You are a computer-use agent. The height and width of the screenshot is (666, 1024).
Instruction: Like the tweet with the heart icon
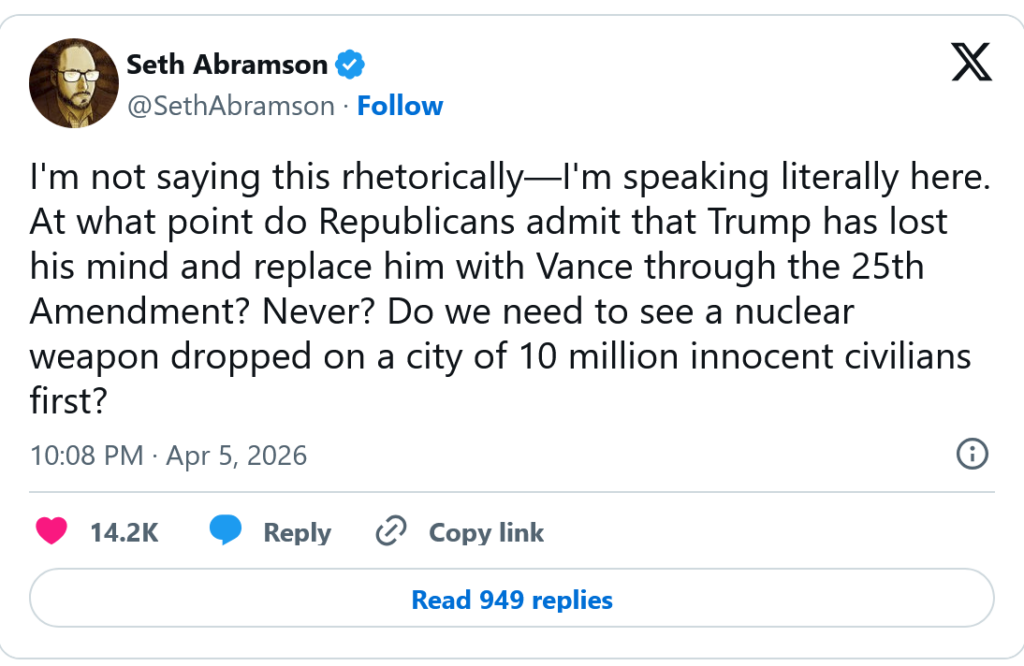click(51, 532)
